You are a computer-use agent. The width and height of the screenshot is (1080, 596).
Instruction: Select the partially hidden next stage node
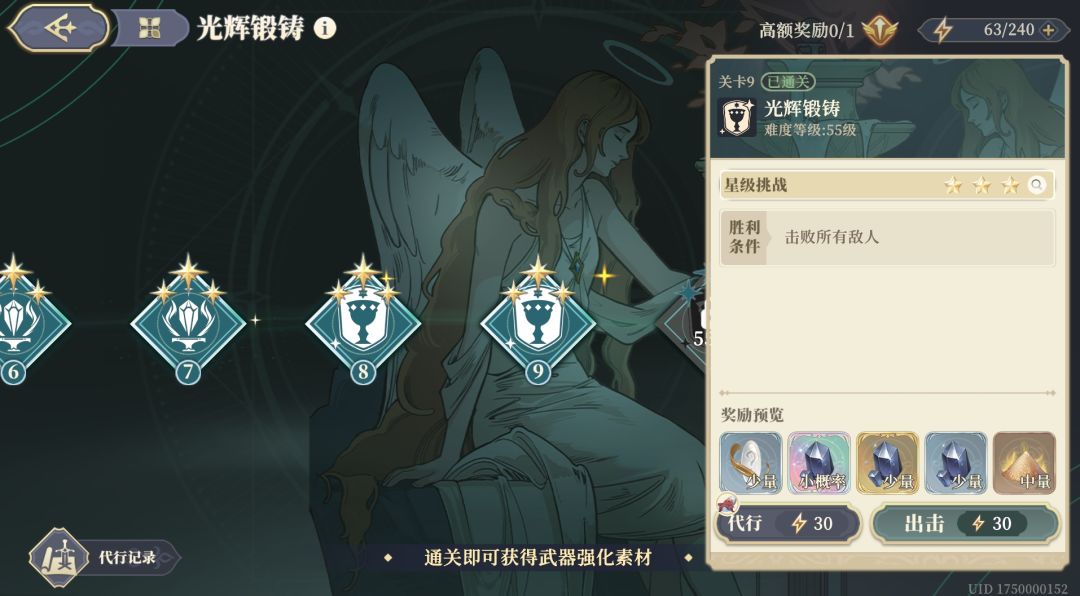tap(685, 324)
